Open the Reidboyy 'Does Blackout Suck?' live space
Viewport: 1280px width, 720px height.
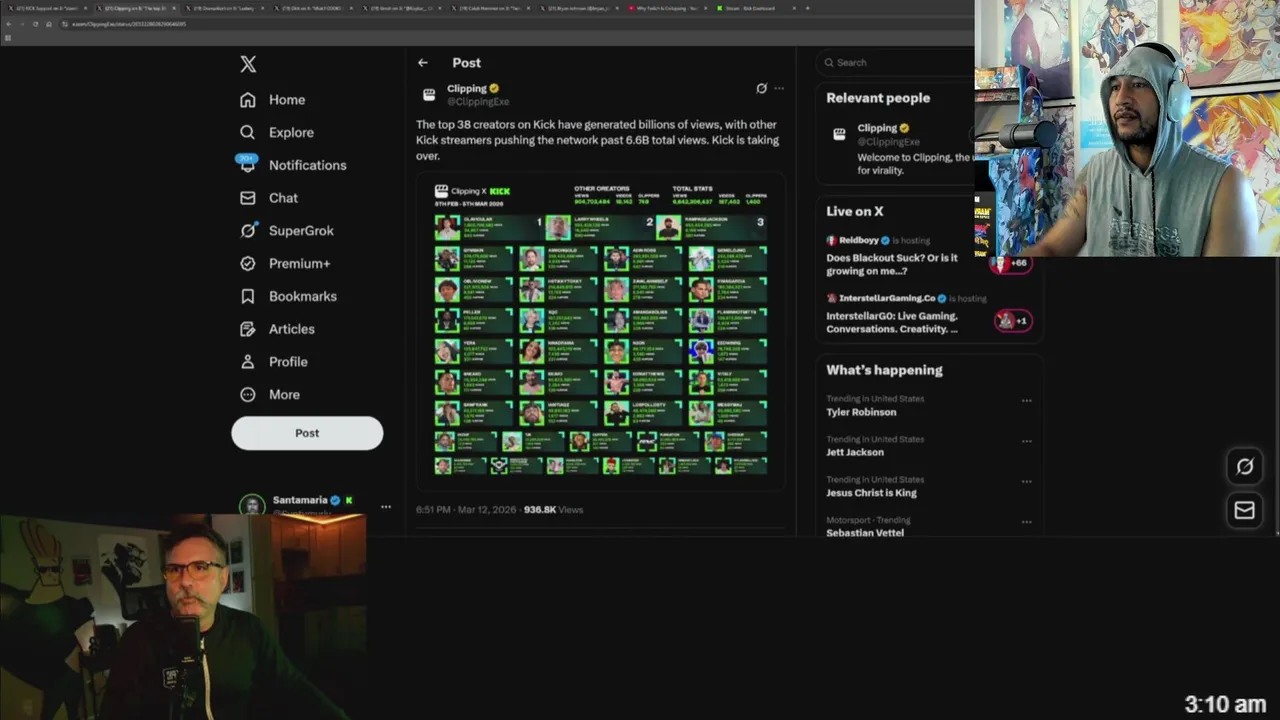[892, 264]
